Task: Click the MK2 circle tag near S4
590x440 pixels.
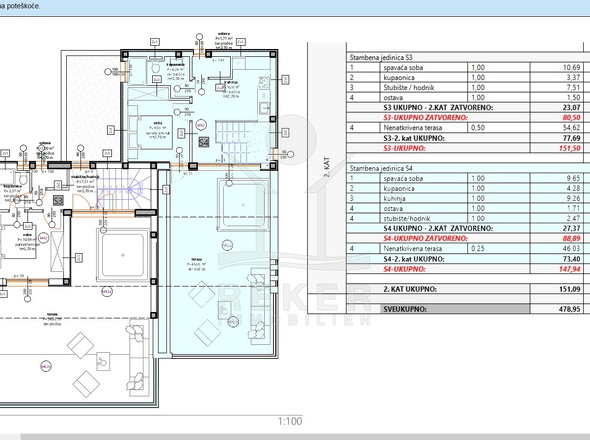Action: point(201,125)
